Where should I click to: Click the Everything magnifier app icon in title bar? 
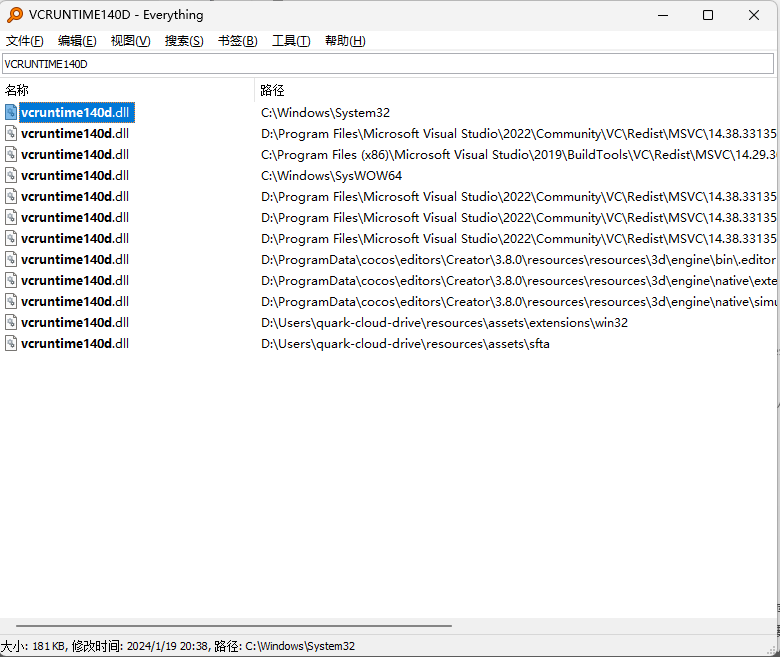point(15,15)
